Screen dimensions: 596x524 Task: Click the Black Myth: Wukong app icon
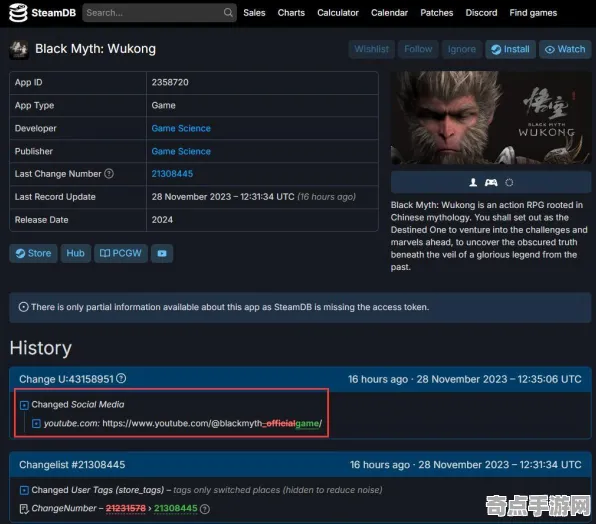pos(19,50)
